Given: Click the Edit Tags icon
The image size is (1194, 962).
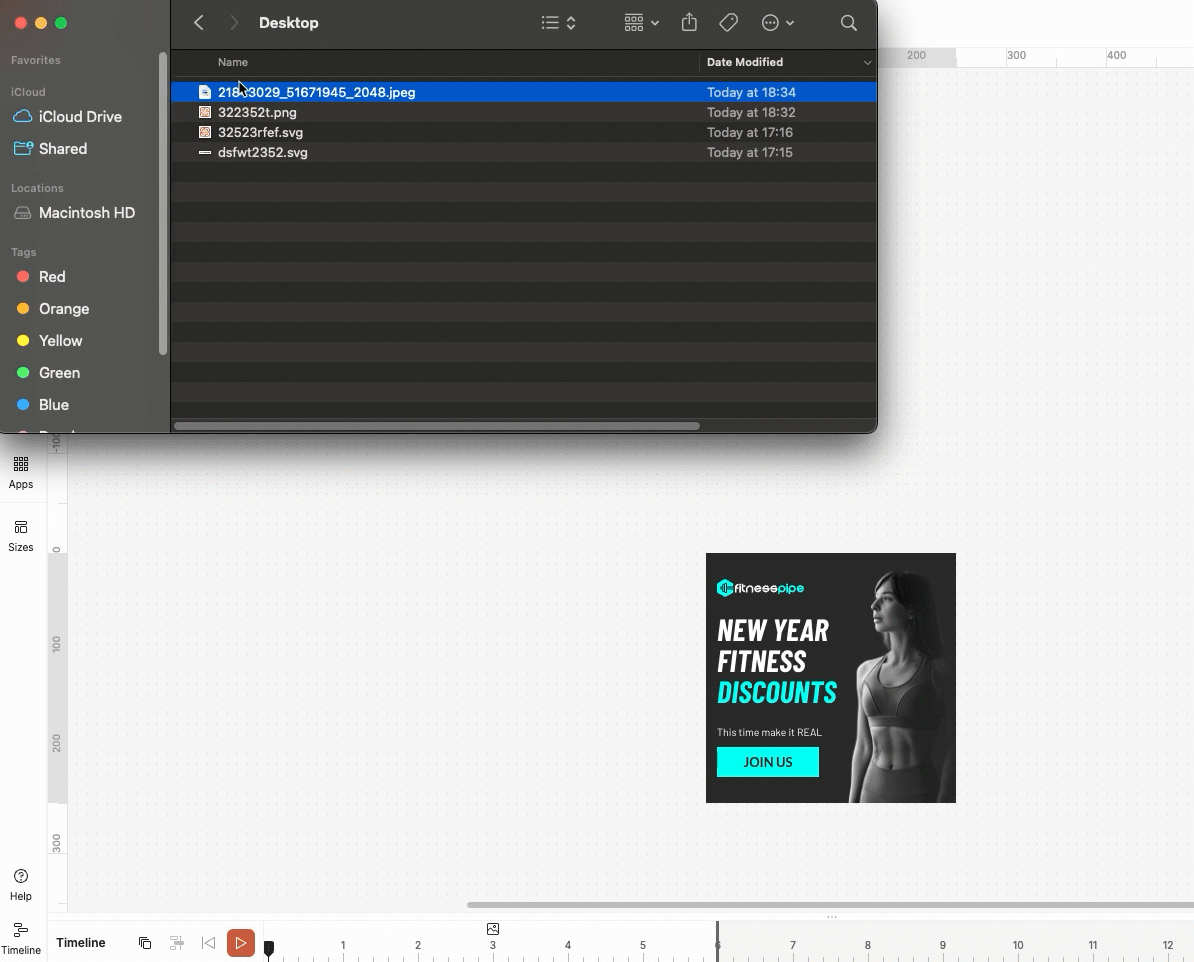Looking at the screenshot, I should pos(729,23).
